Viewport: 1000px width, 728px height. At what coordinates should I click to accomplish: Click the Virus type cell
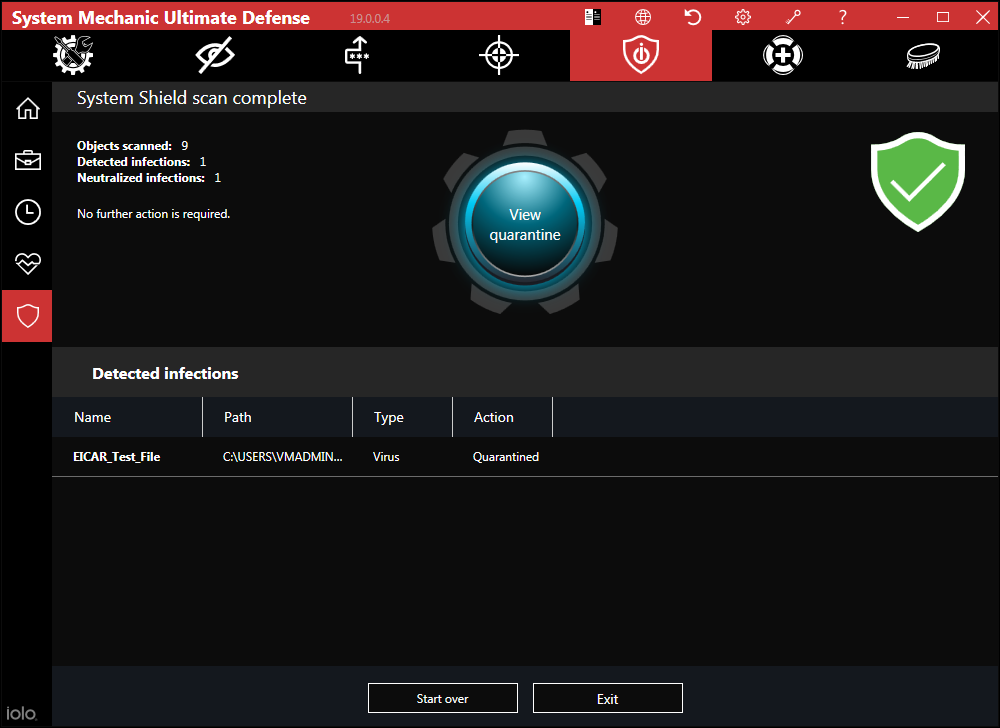pyautogui.click(x=386, y=456)
